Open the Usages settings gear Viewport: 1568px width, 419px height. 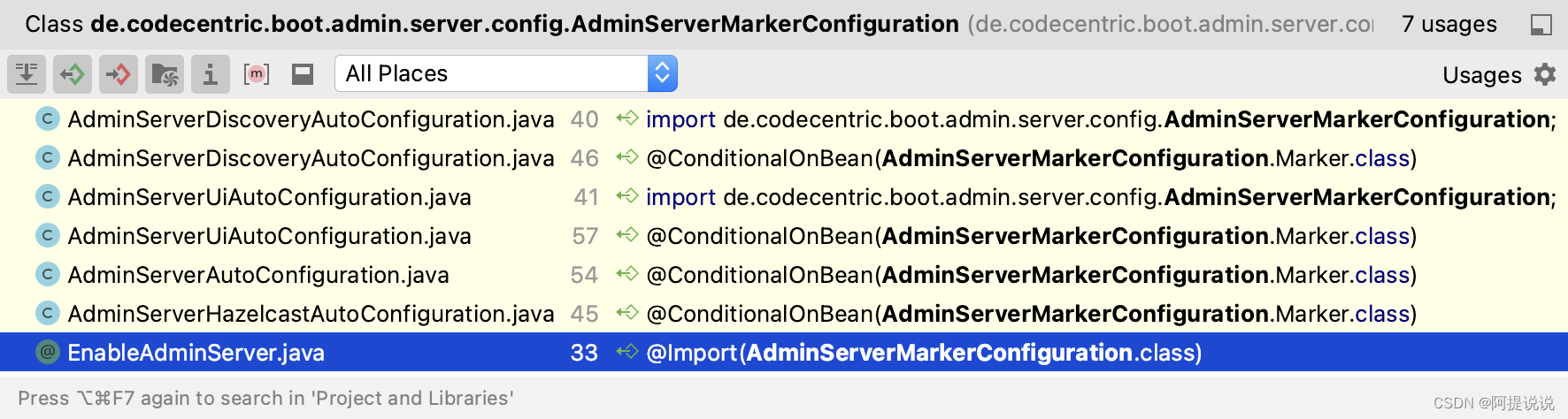pos(1545,74)
